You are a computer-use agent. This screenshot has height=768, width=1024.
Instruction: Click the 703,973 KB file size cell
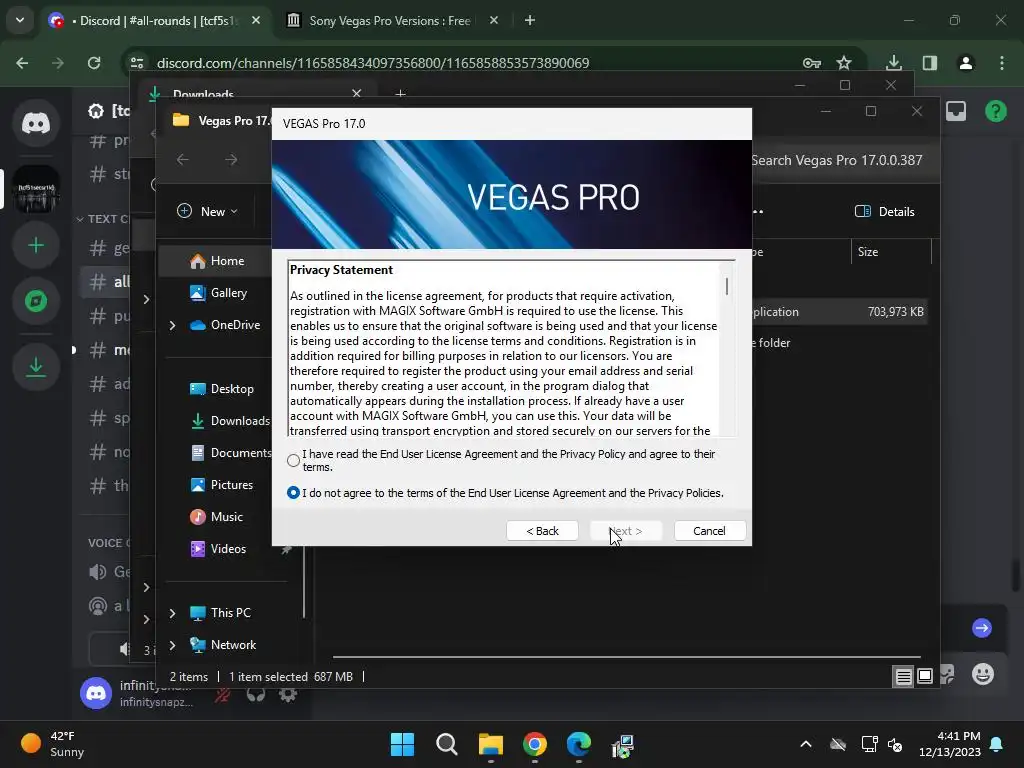click(x=895, y=312)
